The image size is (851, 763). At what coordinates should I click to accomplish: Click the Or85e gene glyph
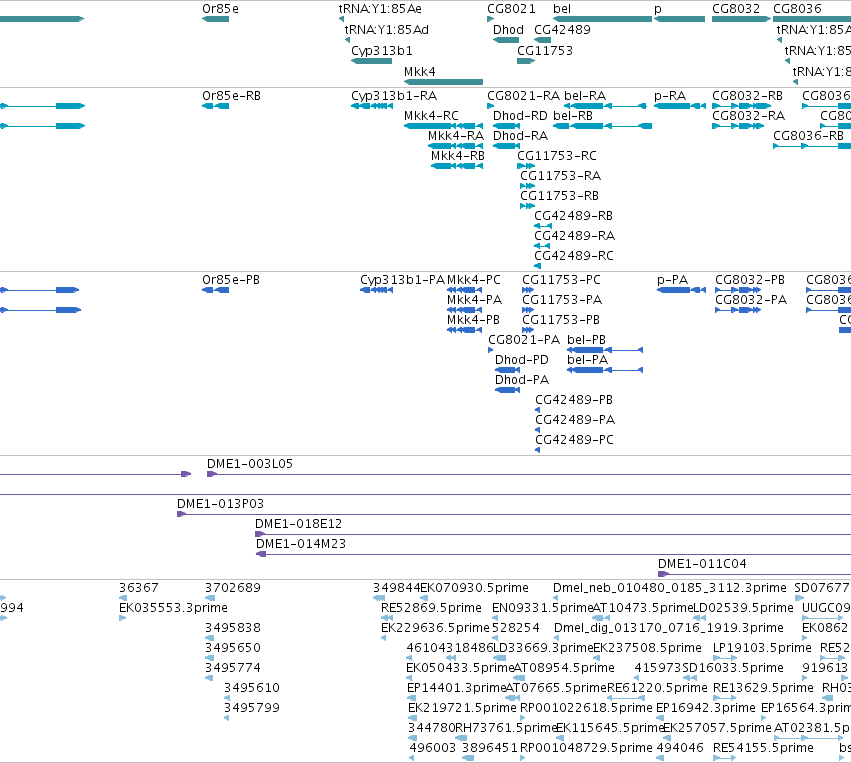pyautogui.click(x=215, y=19)
